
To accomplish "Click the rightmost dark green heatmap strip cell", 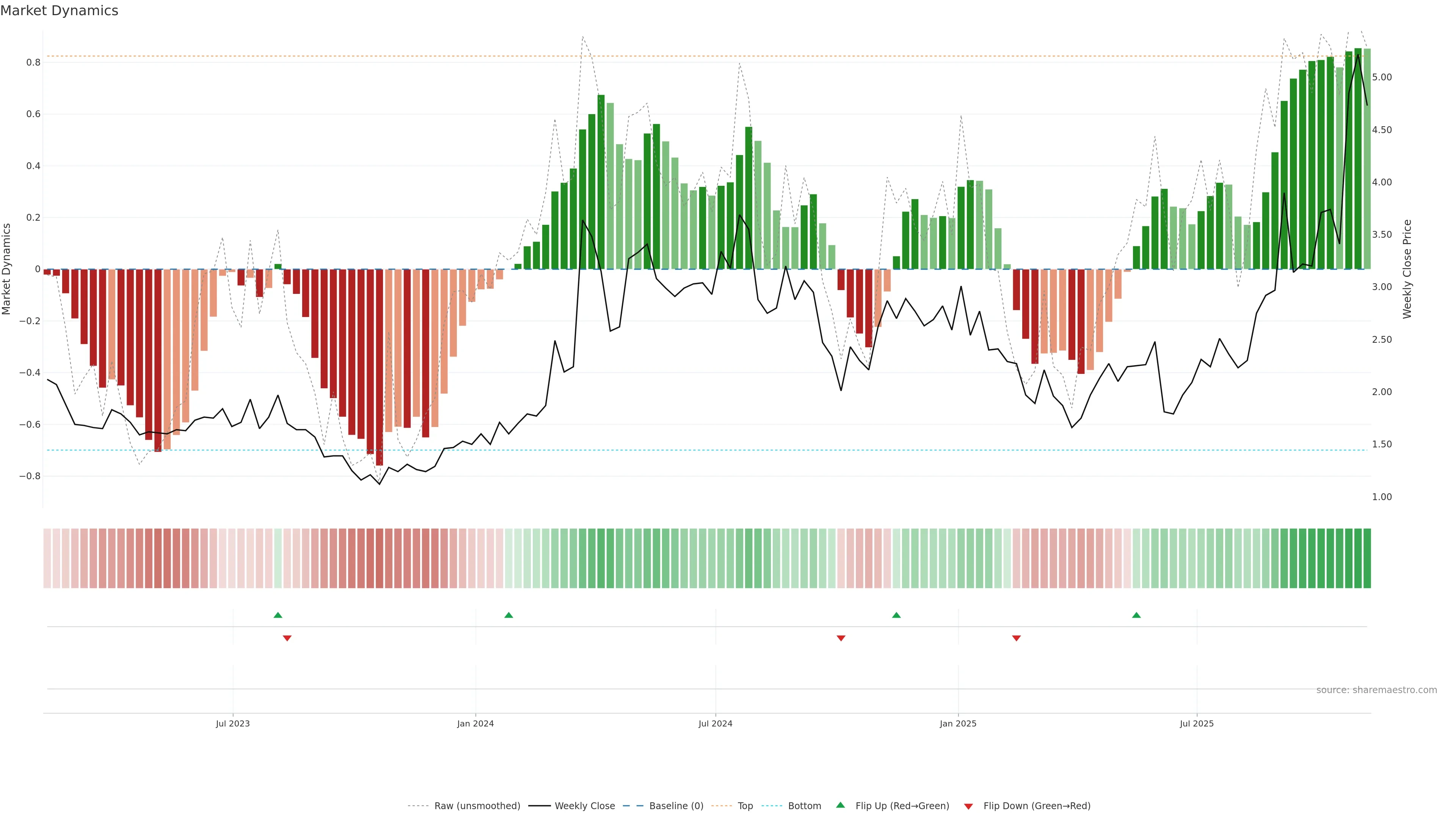I will pyautogui.click(x=1367, y=559).
